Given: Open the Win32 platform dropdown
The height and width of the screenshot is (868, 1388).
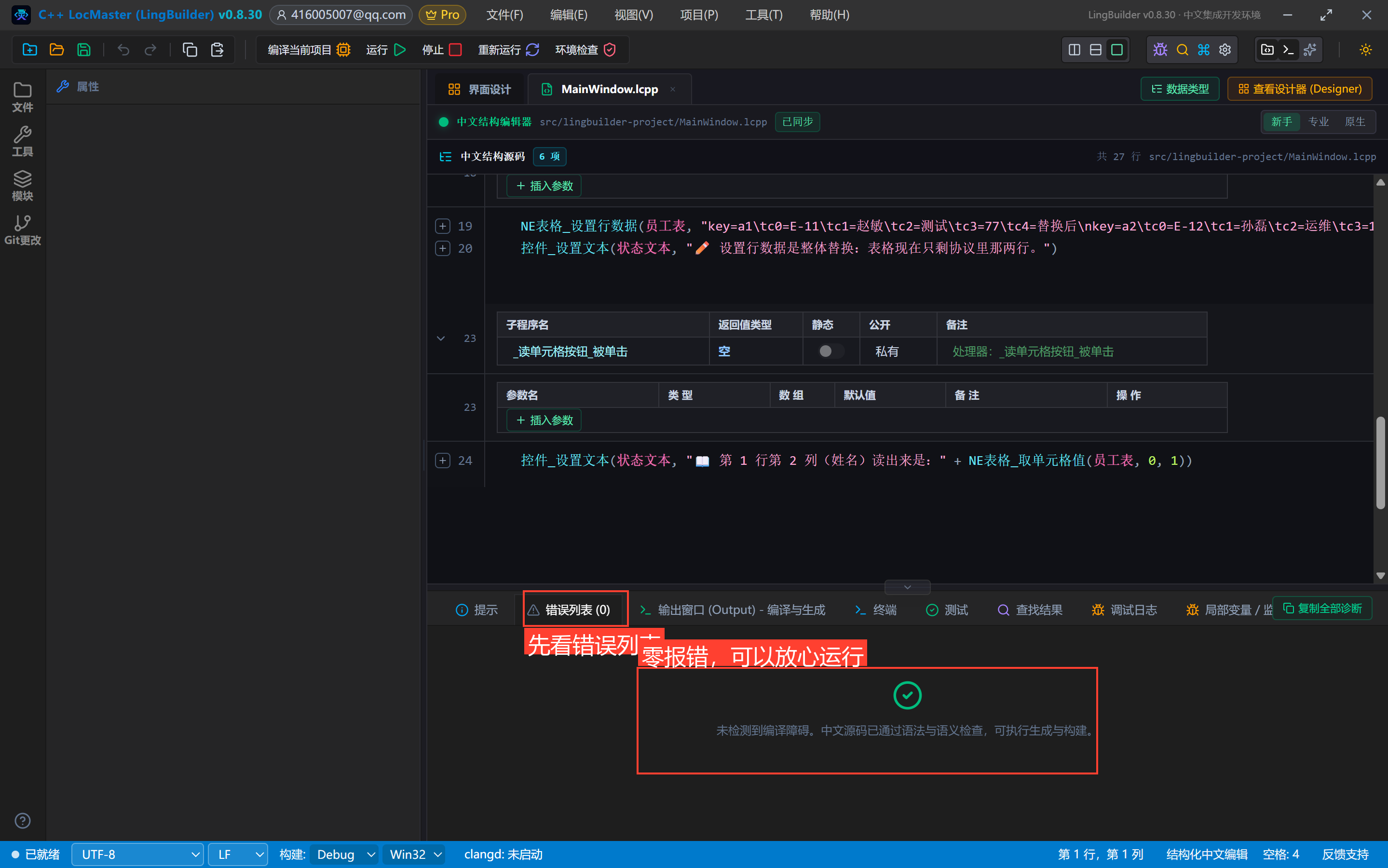Looking at the screenshot, I should 414,854.
